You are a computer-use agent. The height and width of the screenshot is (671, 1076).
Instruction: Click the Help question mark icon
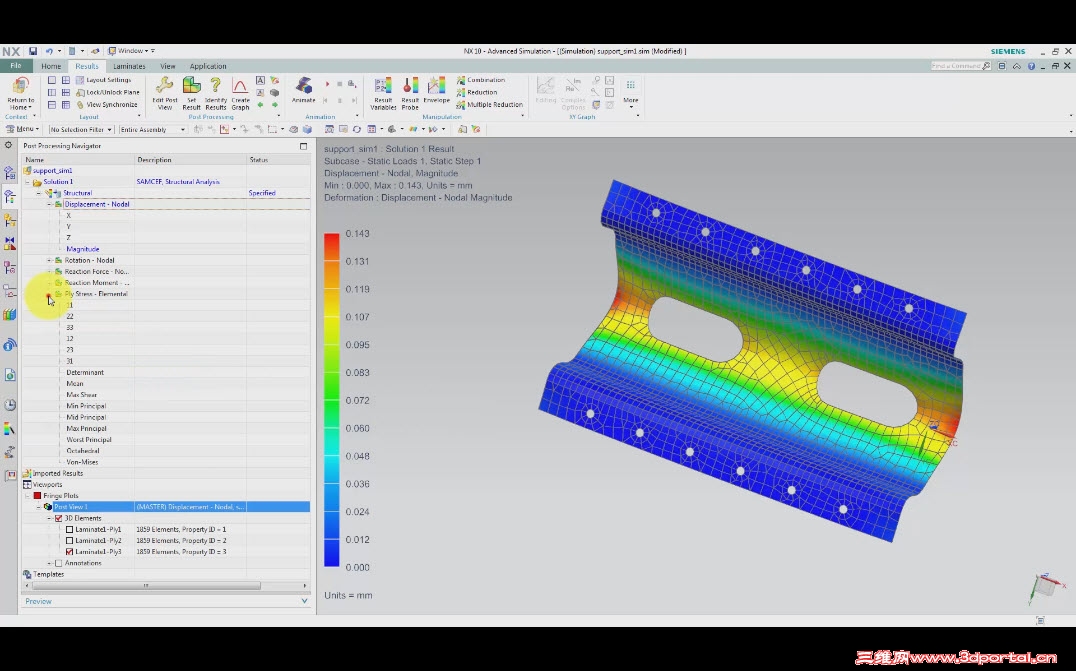(x=1031, y=67)
